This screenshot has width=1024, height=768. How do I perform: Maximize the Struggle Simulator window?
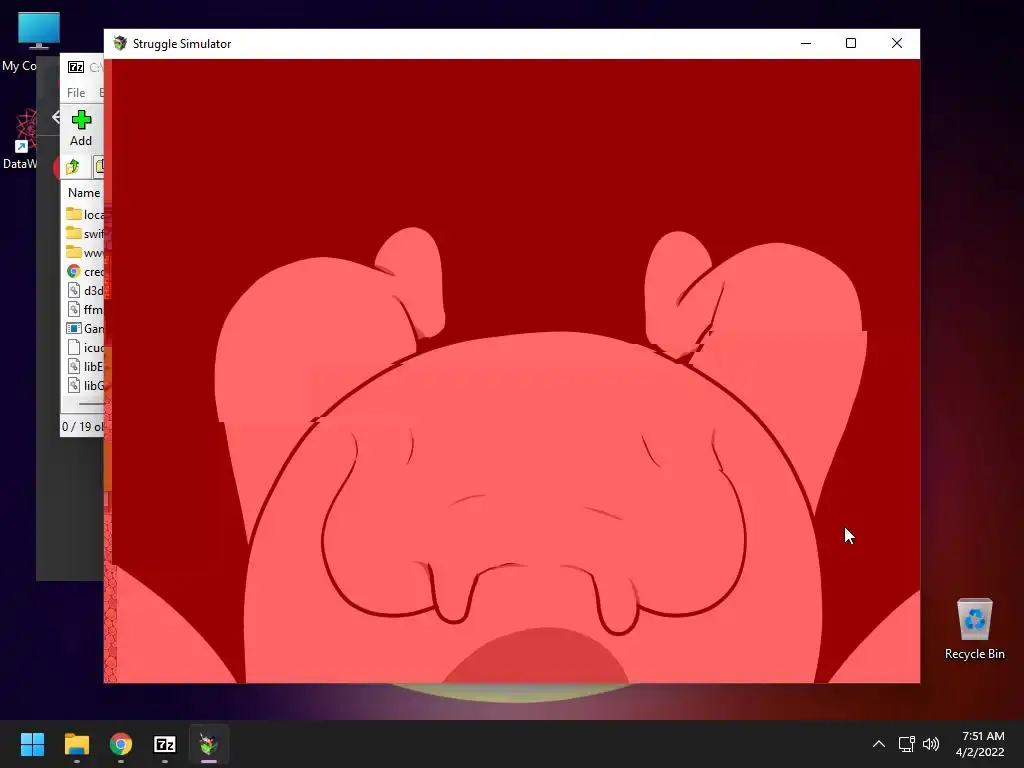[850, 43]
